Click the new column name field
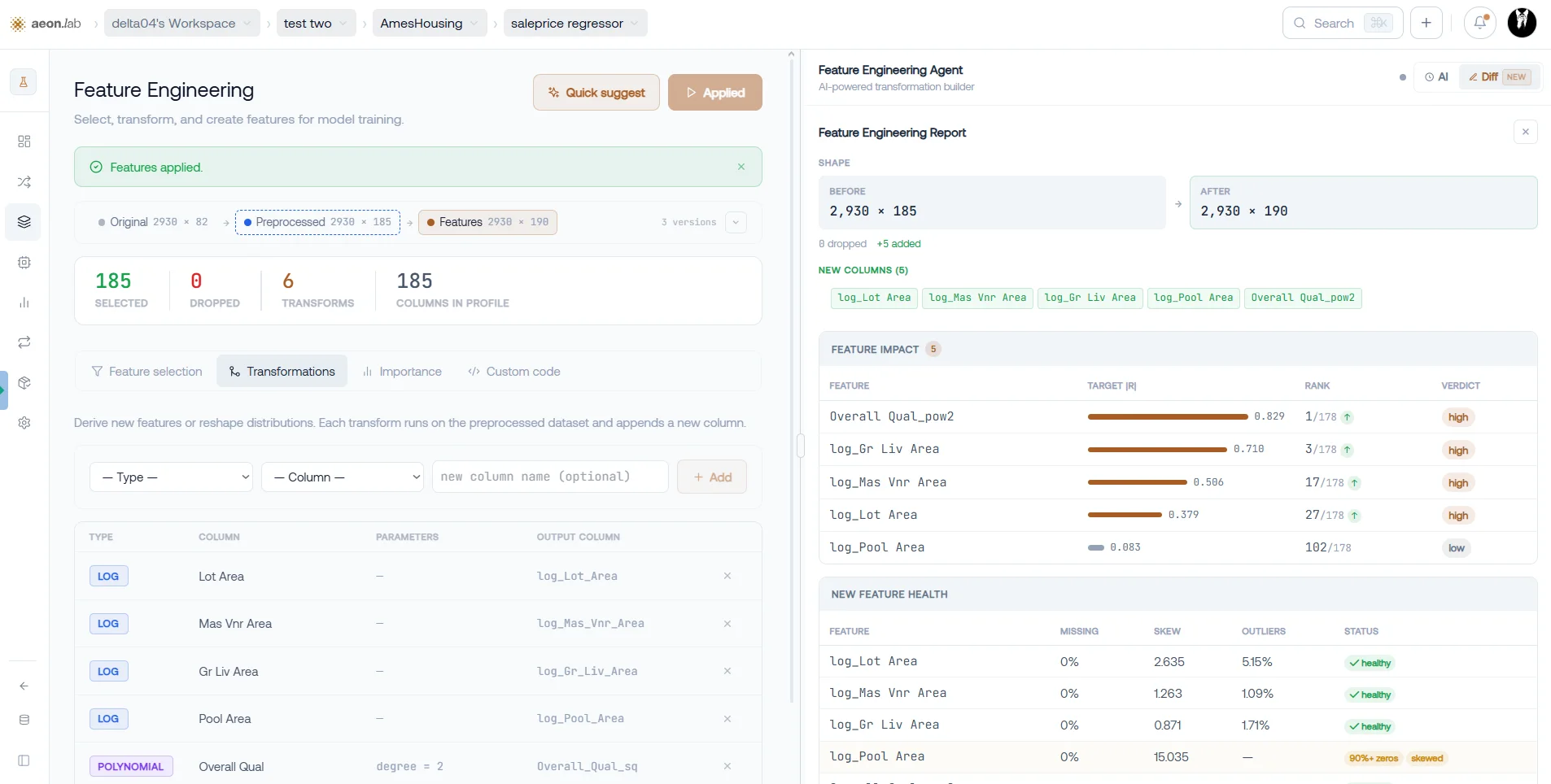Image resolution: width=1551 pixels, height=784 pixels. point(550,477)
